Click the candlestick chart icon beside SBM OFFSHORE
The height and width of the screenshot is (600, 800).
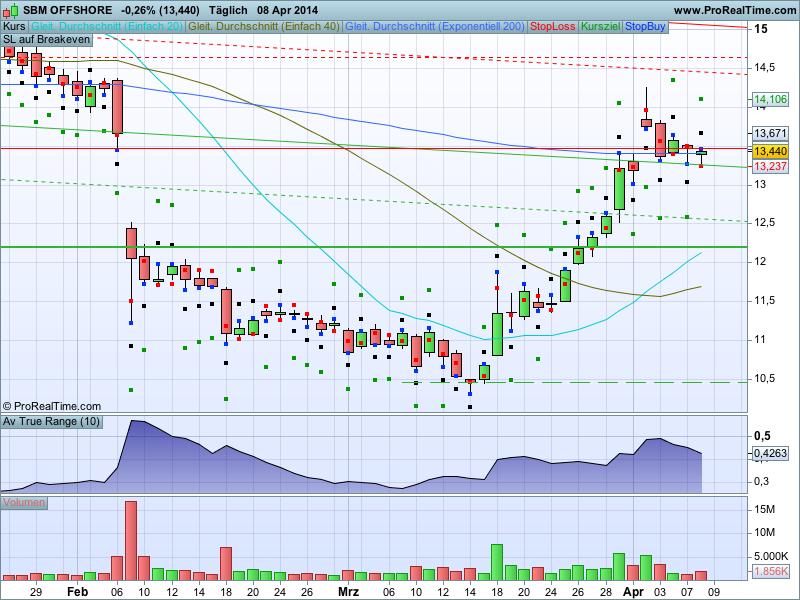point(11,10)
